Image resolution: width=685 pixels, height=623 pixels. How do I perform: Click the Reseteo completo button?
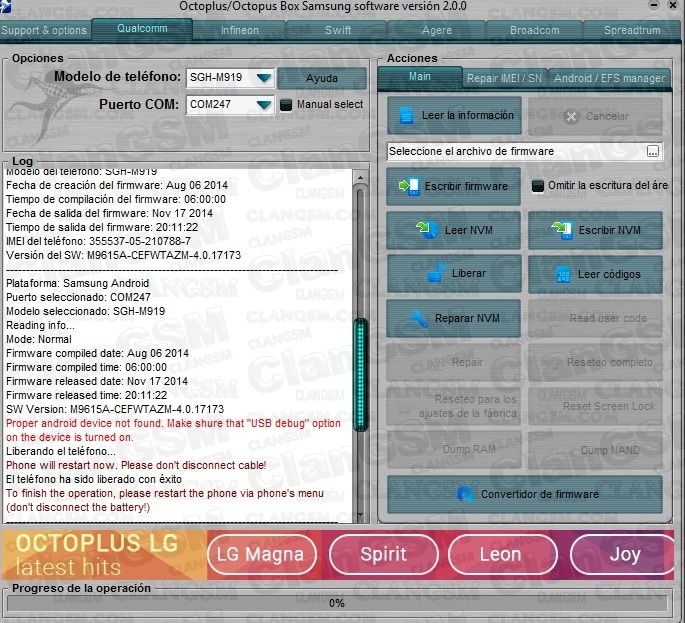[595, 362]
